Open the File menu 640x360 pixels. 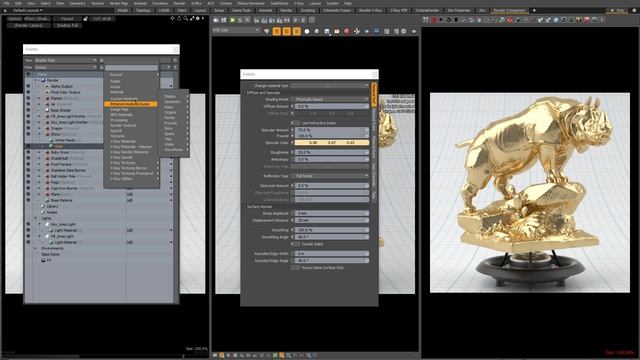(x=7, y=3)
